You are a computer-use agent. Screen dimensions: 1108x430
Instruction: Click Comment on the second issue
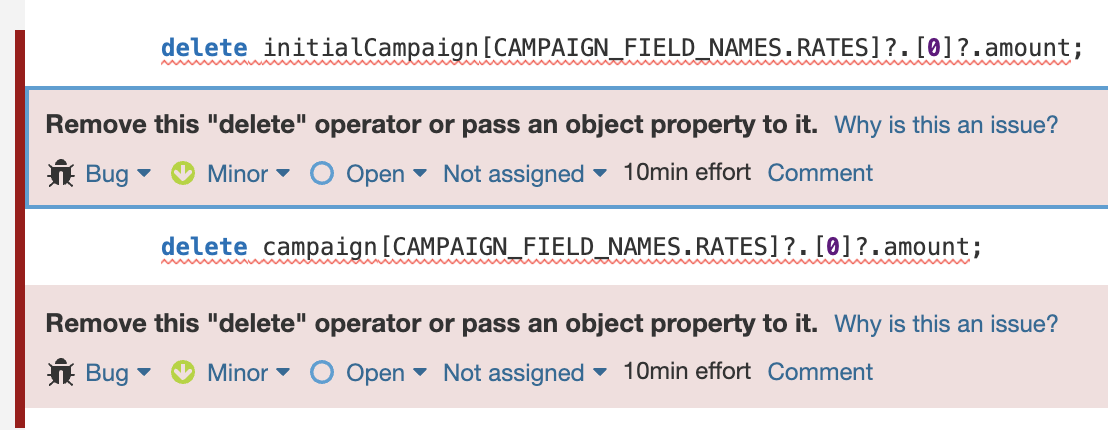pos(820,372)
